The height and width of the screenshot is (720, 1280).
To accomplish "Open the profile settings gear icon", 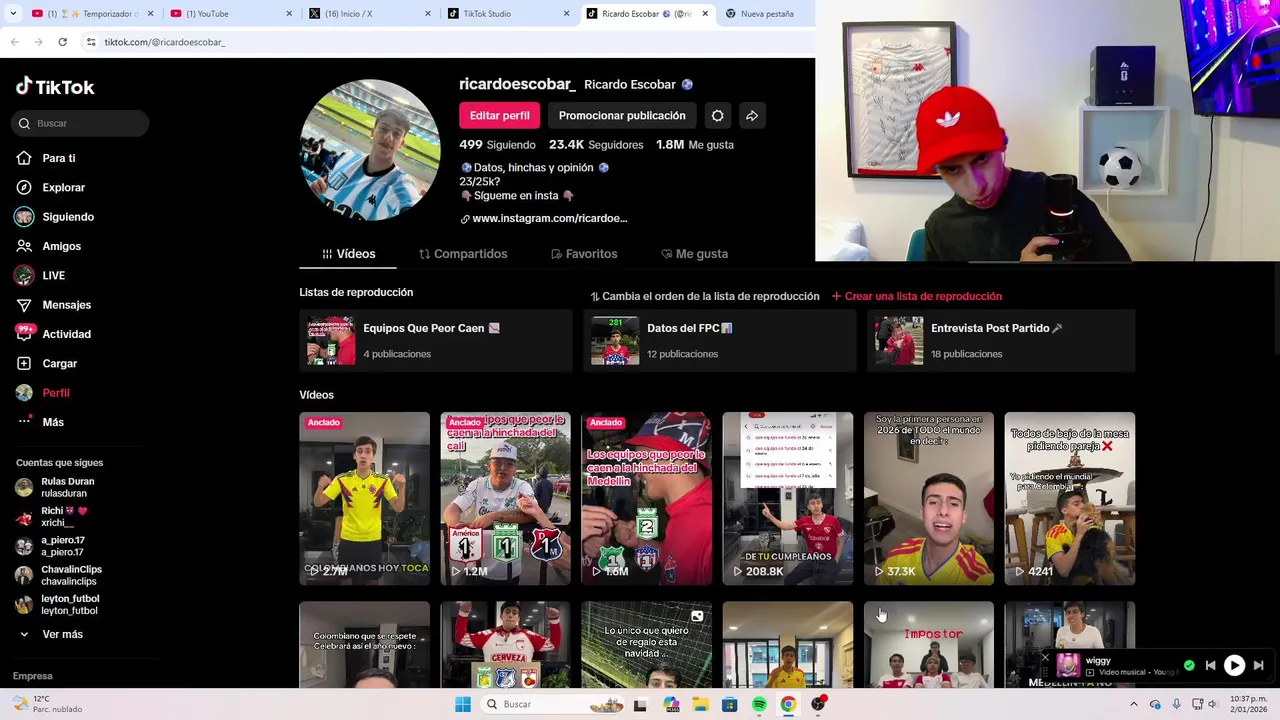I will coord(717,116).
